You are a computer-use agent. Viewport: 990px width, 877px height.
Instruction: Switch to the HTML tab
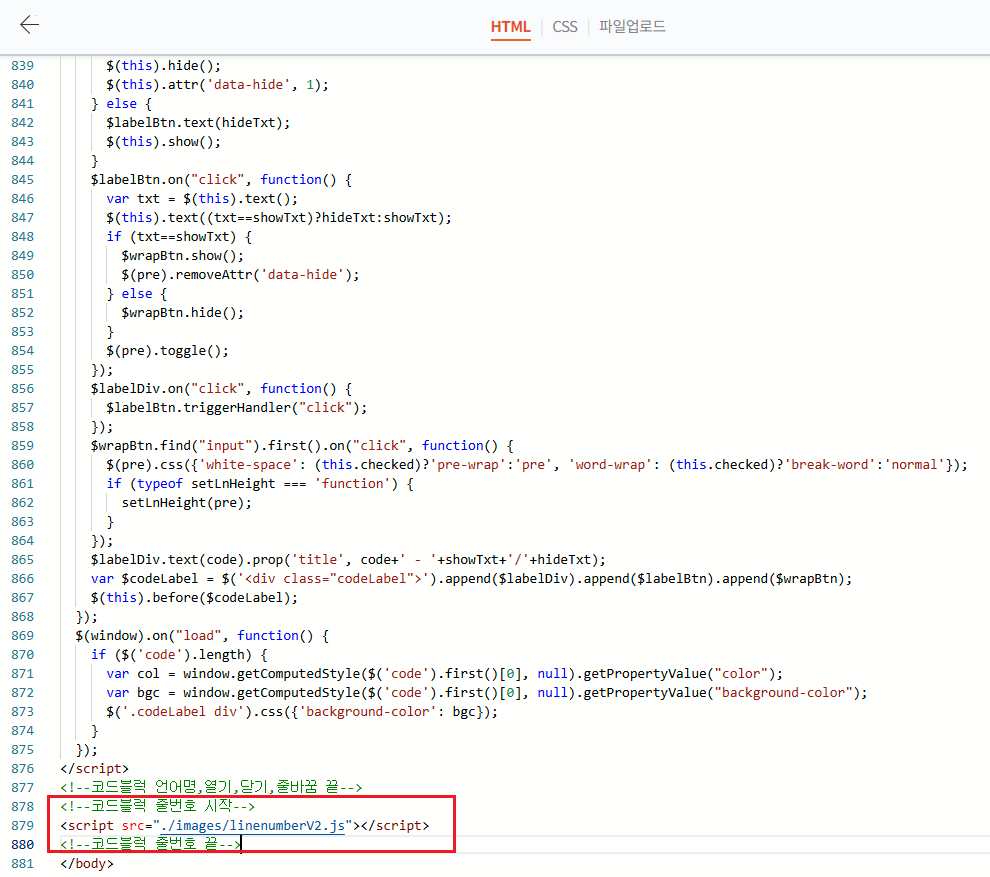pyautogui.click(x=510, y=27)
